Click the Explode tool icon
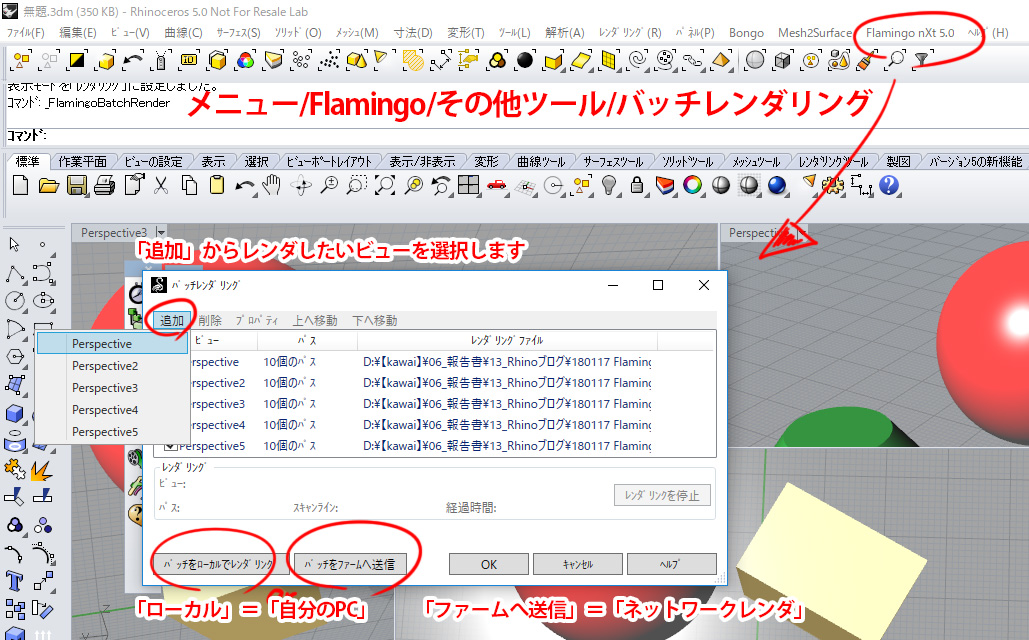The height and width of the screenshot is (640, 1029). coord(43,470)
